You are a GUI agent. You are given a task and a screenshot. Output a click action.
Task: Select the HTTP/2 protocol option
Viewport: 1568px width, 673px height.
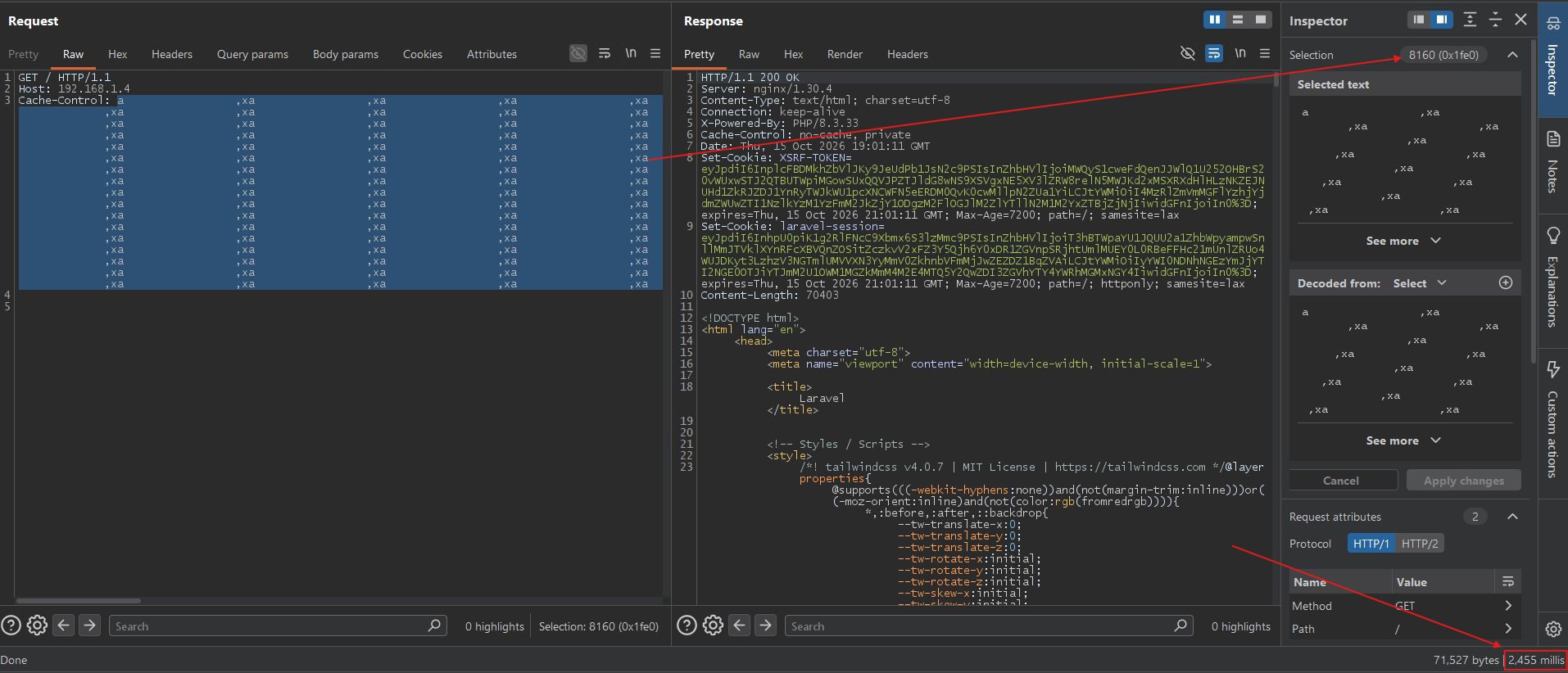coord(1420,544)
